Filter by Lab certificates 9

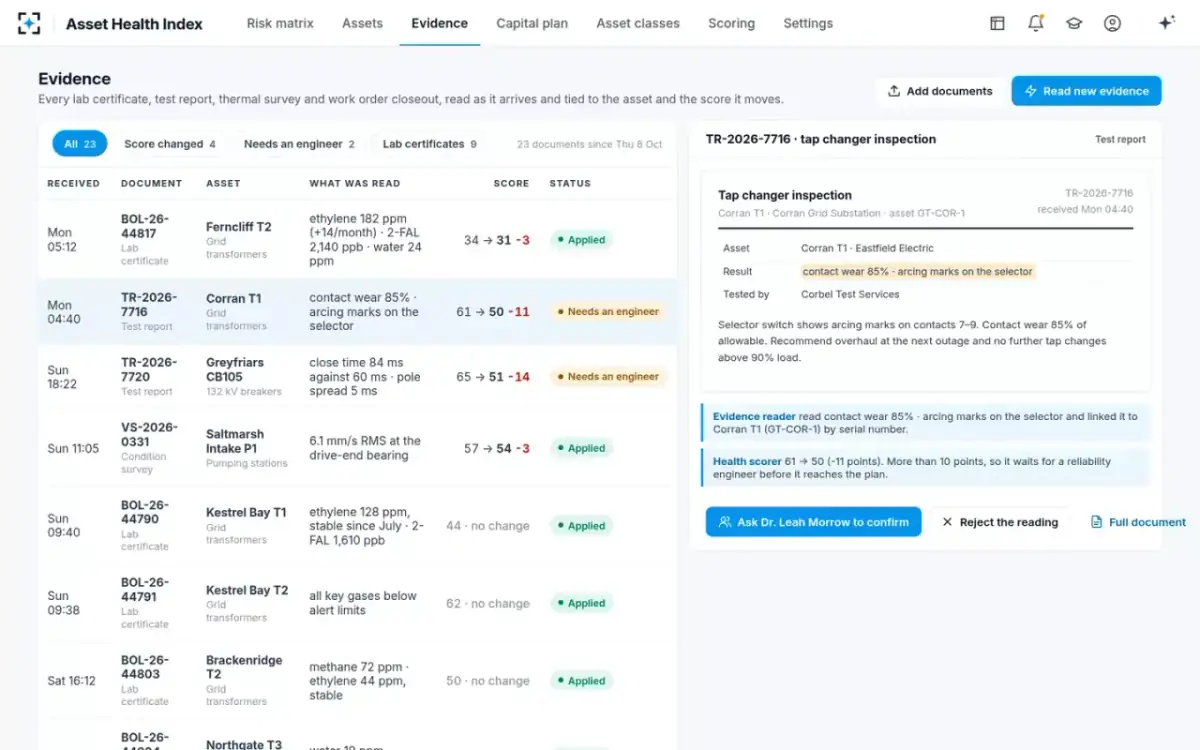coord(429,144)
